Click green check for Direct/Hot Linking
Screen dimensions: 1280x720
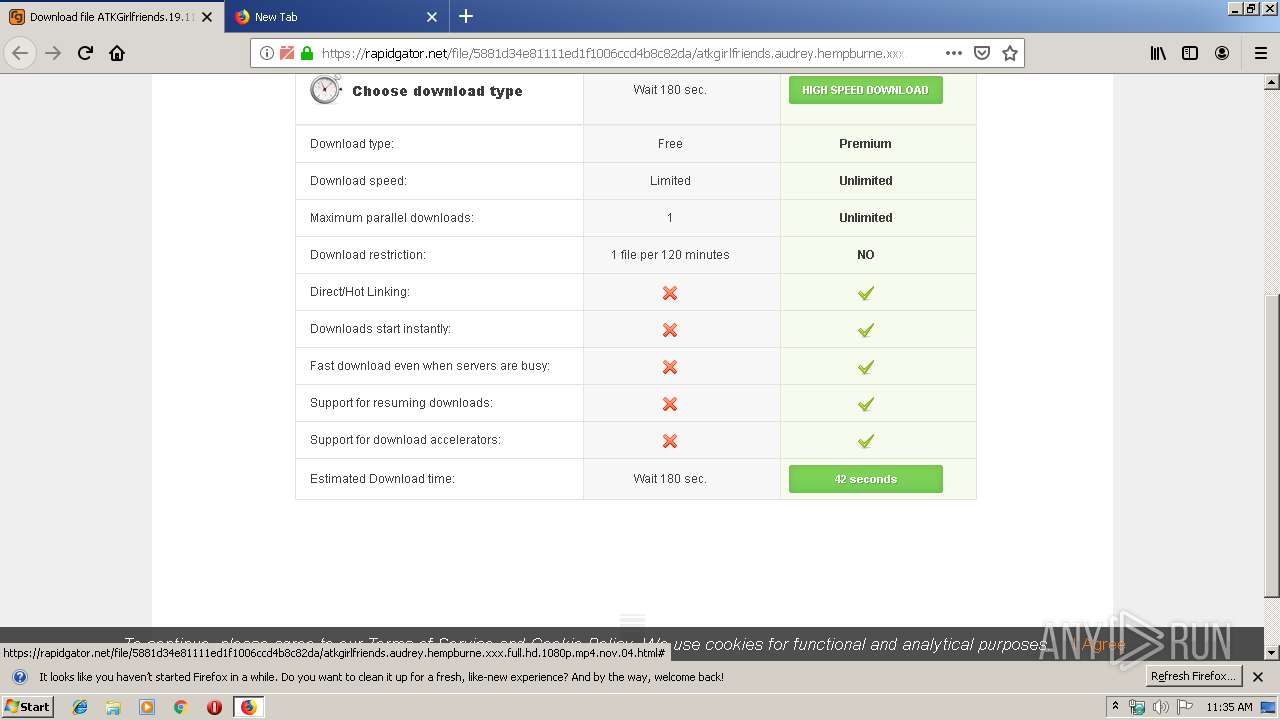(x=866, y=293)
